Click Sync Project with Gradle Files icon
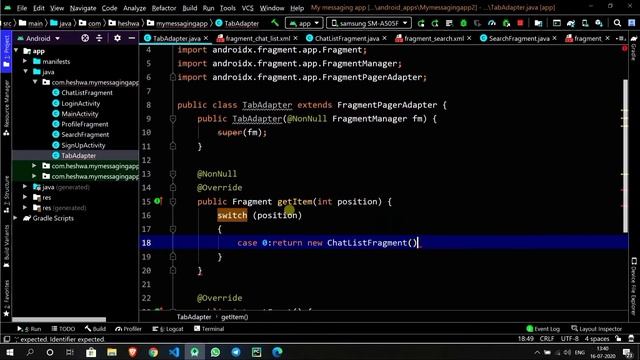The image size is (640, 360). 571,23
